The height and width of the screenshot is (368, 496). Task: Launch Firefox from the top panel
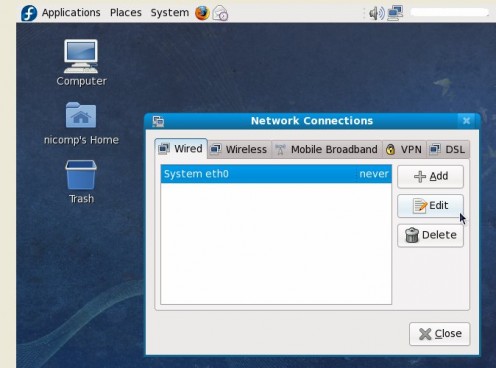(202, 13)
